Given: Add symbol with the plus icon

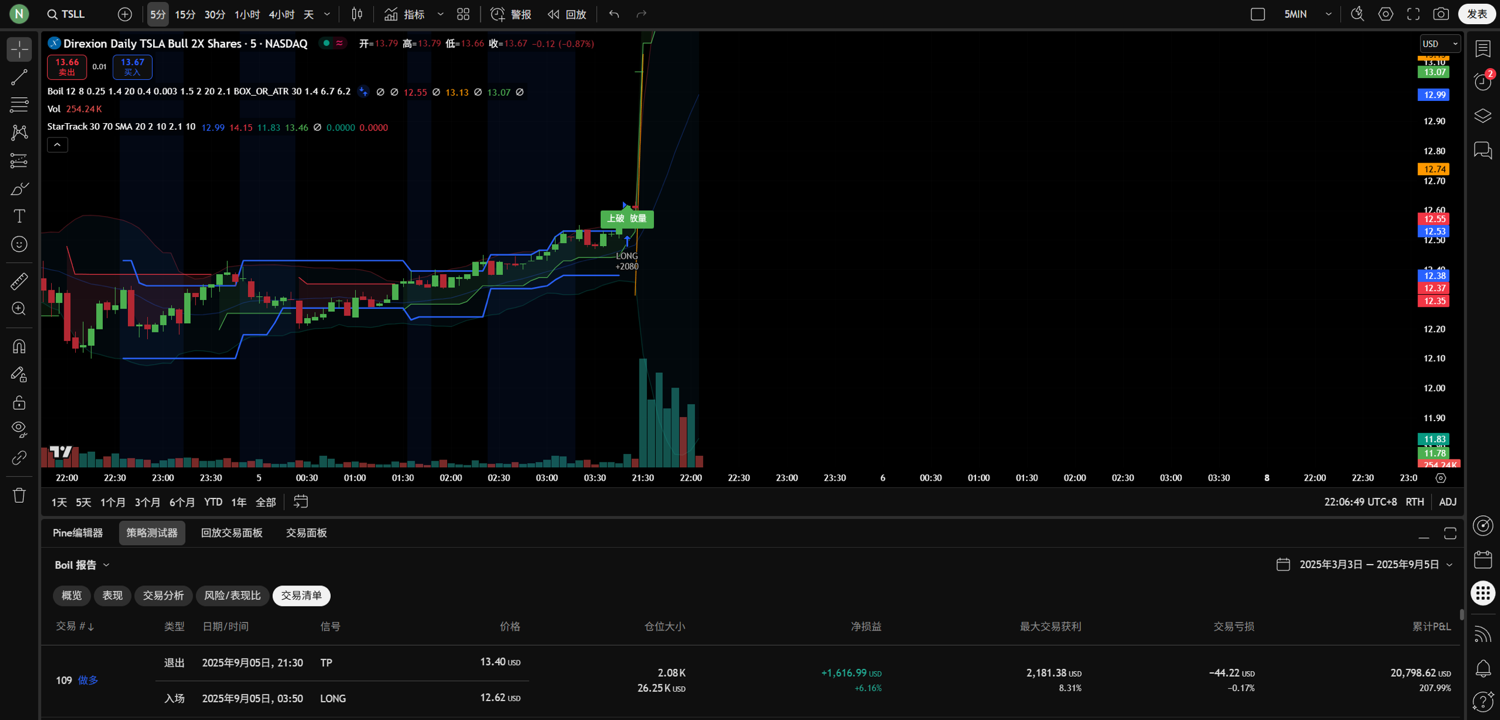Looking at the screenshot, I should 124,14.
